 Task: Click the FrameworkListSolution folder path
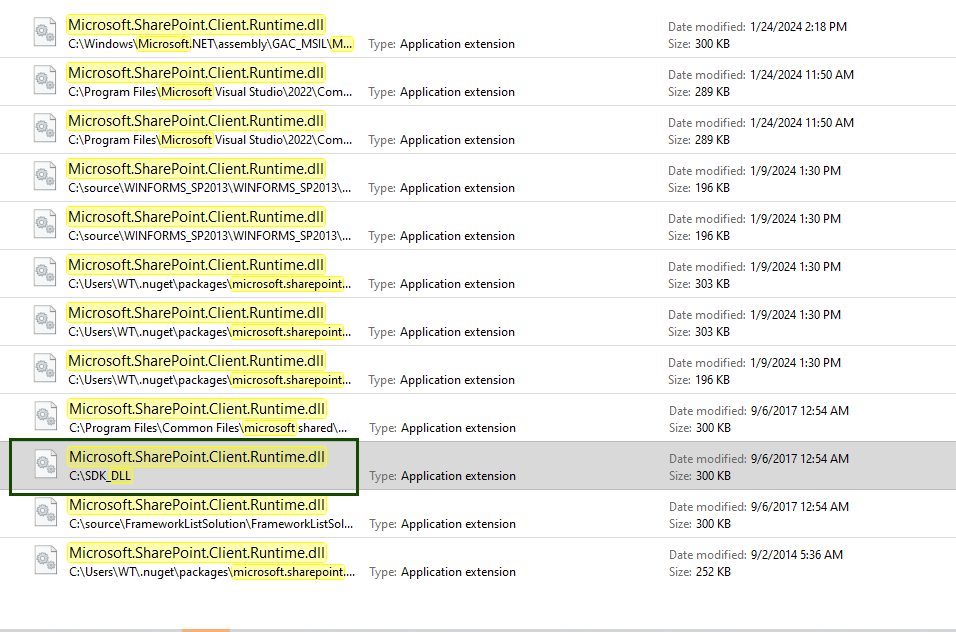(x=211, y=524)
